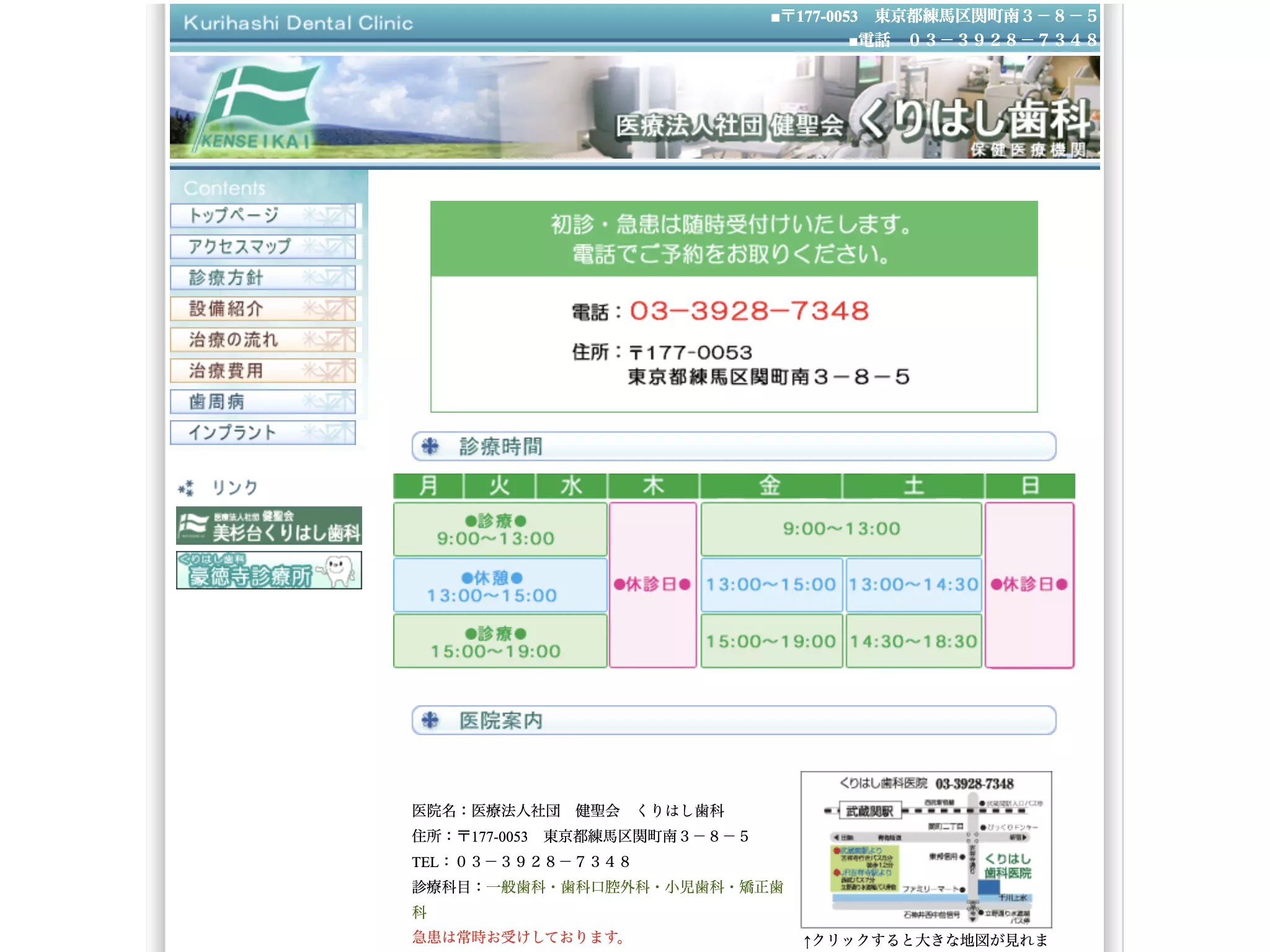The image size is (1270, 952).
Task: Go to the 設備紹介 page
Action: click(263, 309)
